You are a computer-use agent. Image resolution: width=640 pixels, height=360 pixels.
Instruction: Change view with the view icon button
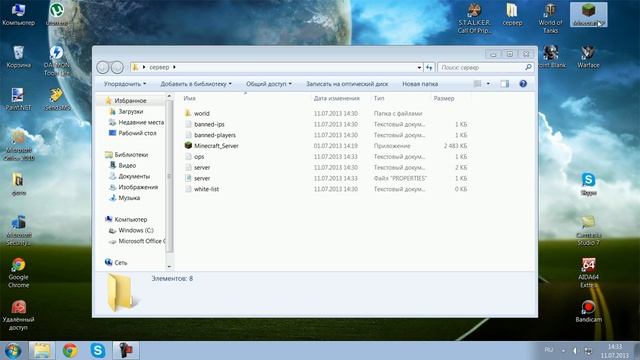pos(477,84)
